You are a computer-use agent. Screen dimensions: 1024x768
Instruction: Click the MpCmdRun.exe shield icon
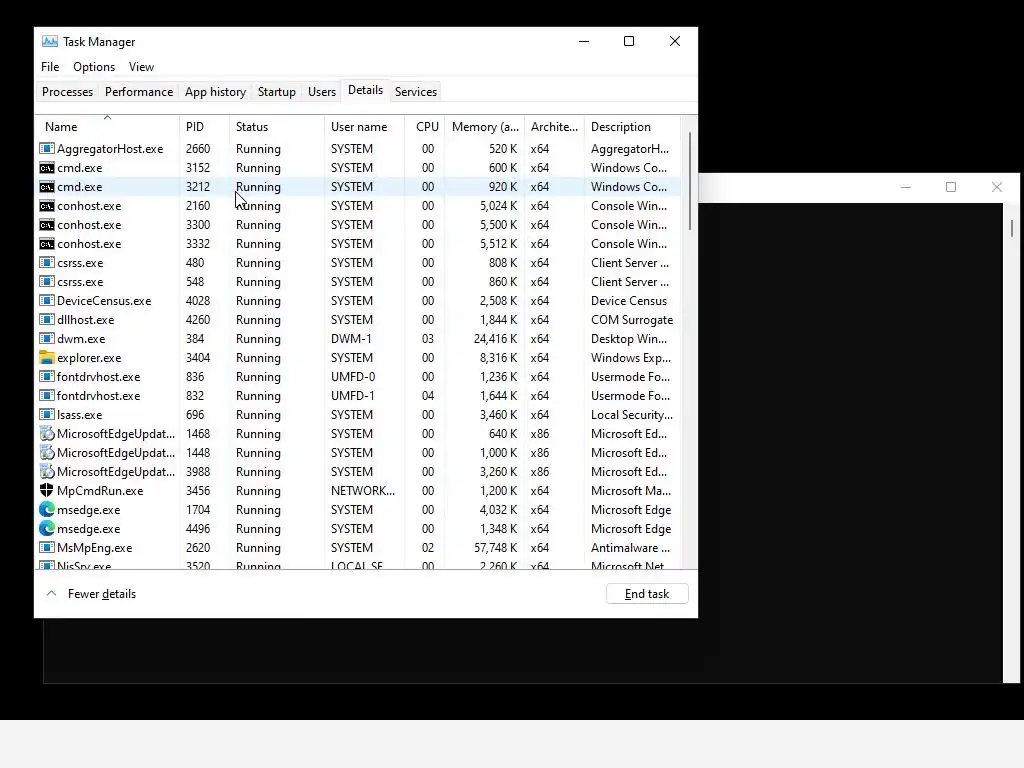click(46, 490)
